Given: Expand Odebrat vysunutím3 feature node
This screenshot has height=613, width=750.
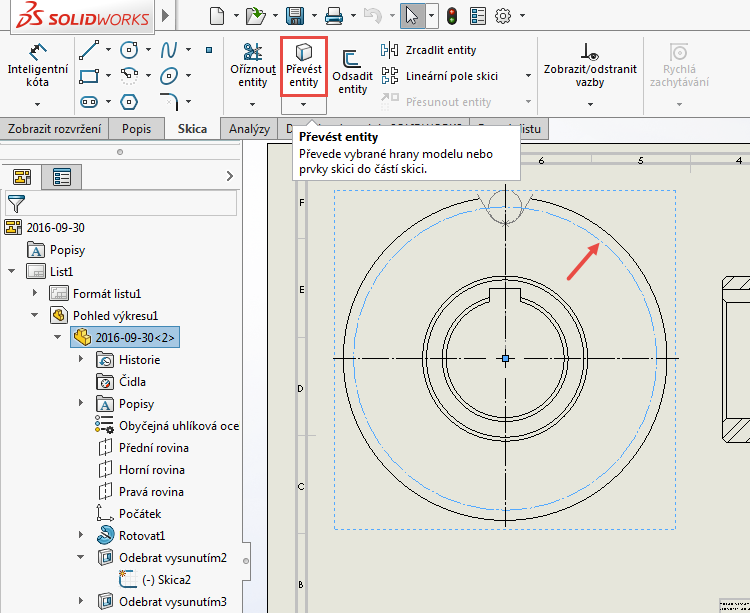Looking at the screenshot, I should (81, 601).
